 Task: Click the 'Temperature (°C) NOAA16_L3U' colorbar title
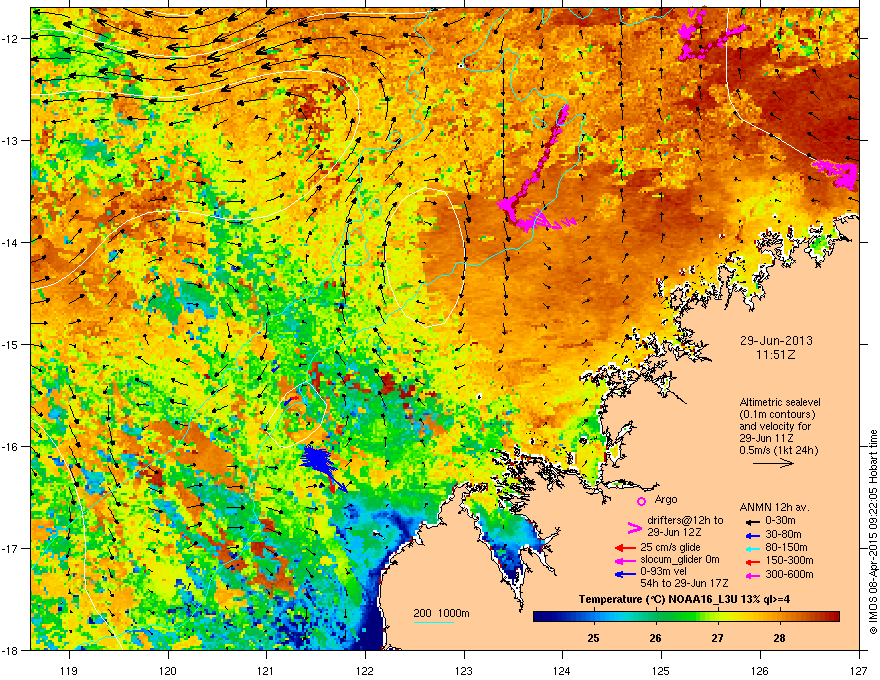tap(657, 600)
